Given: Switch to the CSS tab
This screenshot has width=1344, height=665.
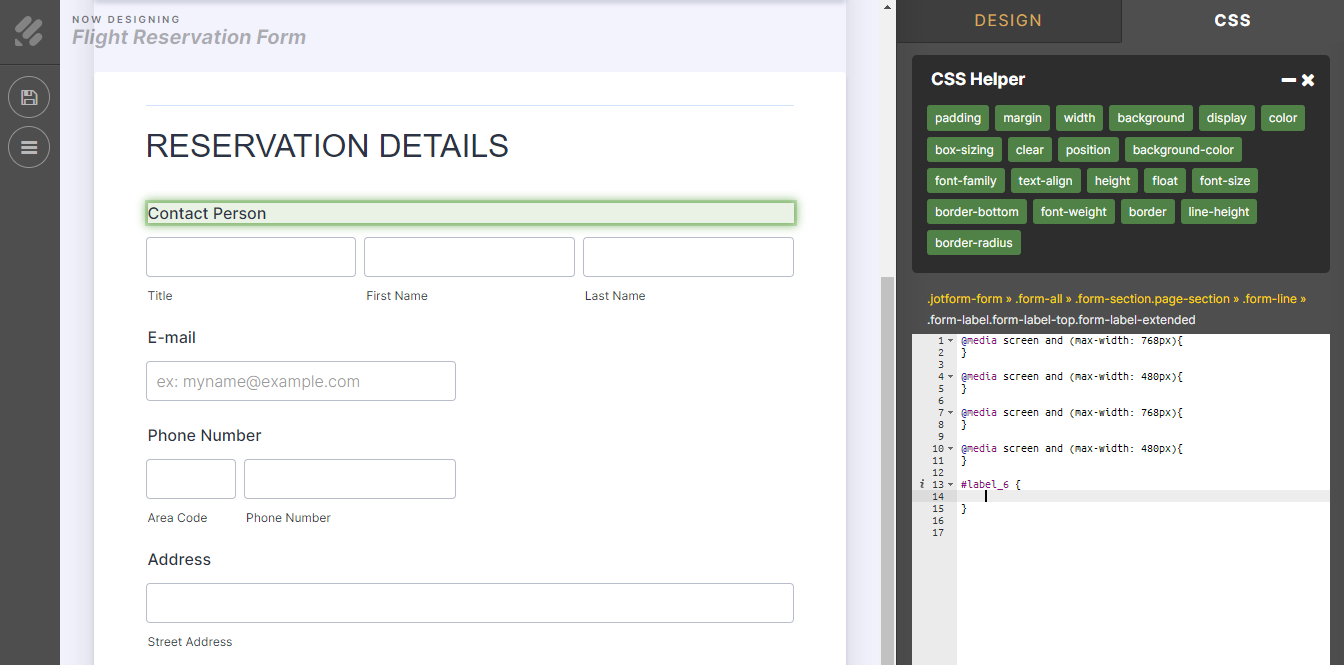Looking at the screenshot, I should pos(1232,21).
